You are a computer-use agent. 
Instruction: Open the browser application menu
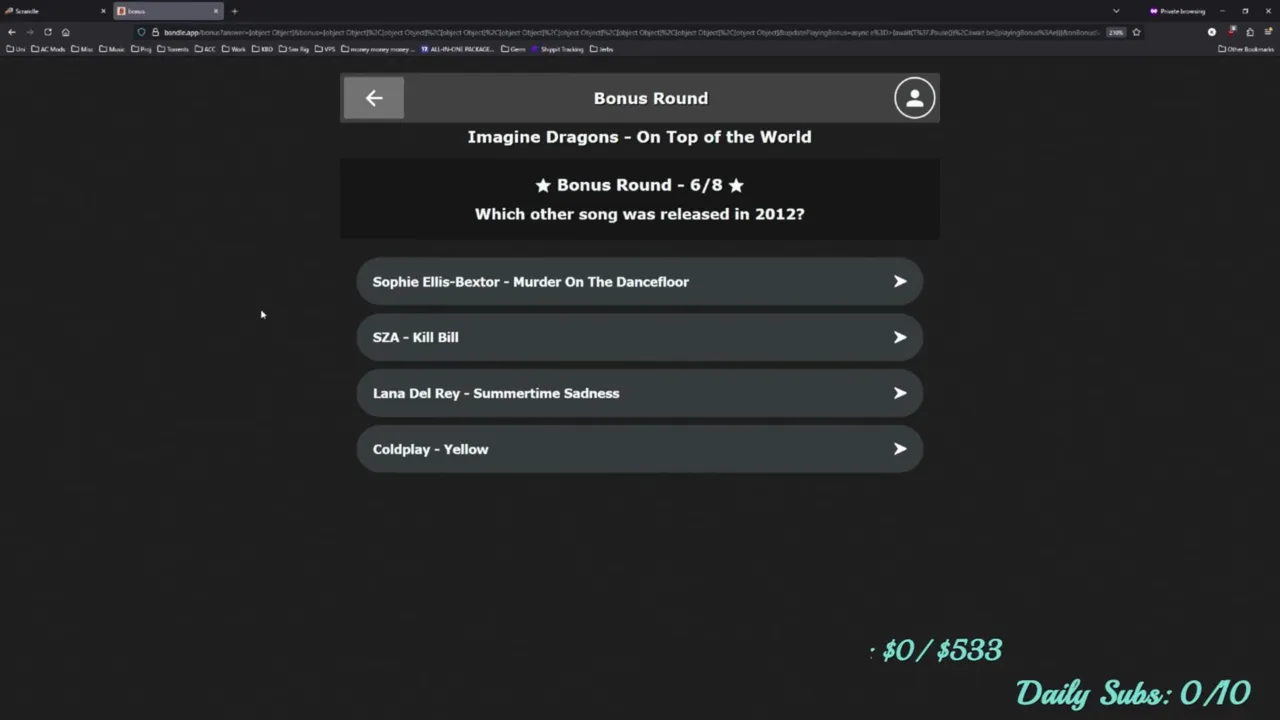click(1267, 32)
